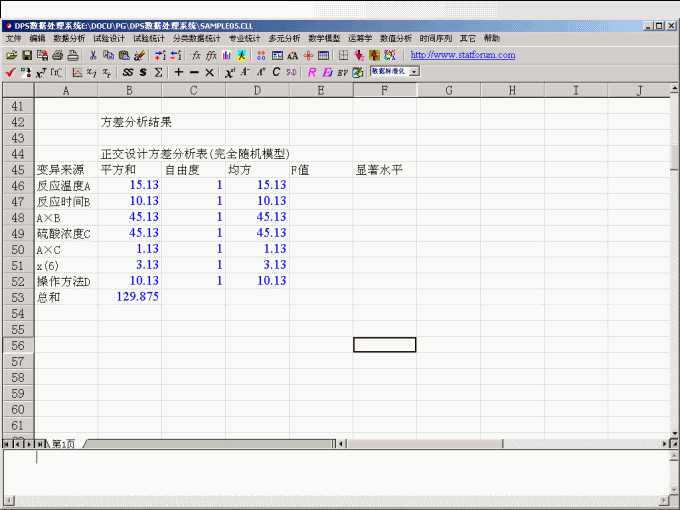Click the vertical scrollbar down arrow
Screen dimensions: 680x510
pyautogui.click(x=674, y=432)
